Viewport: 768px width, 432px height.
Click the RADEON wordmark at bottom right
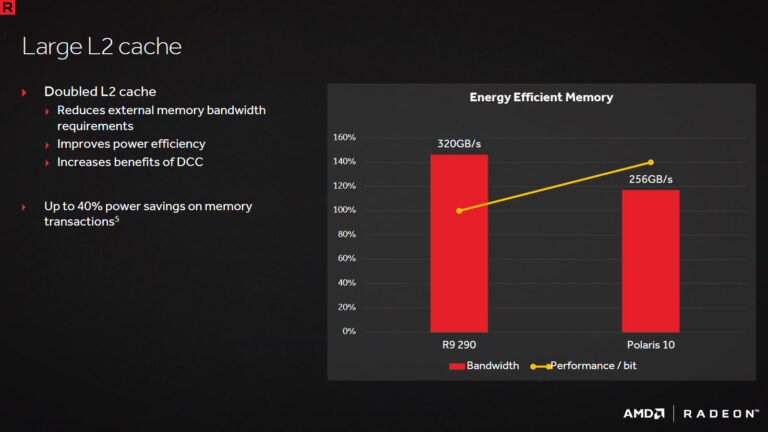pyautogui.click(x=720, y=413)
